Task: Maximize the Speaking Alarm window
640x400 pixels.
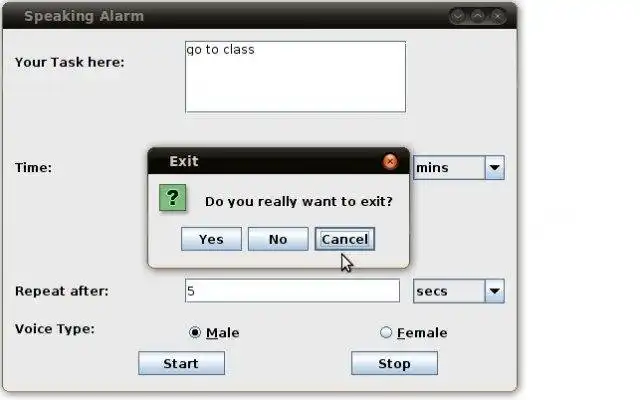Action: pyautogui.click(x=478, y=16)
